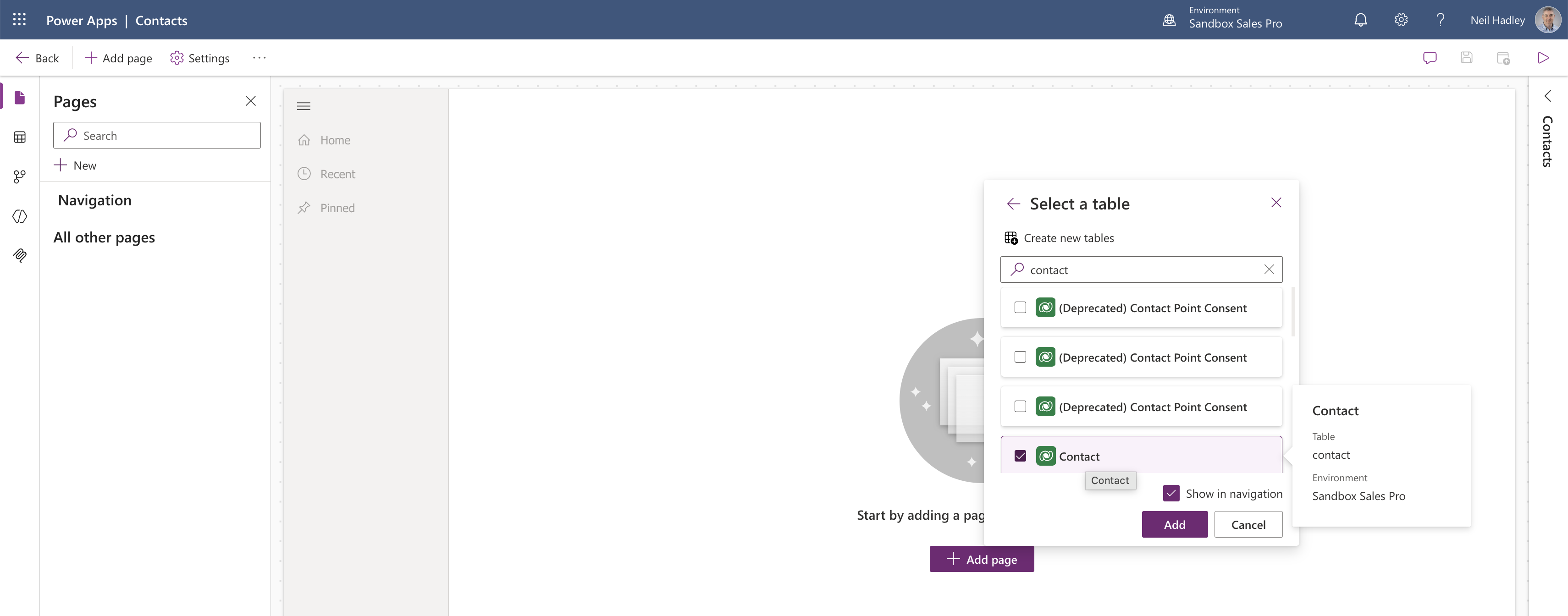Screen dimensions: 1568x616
Task: Open the bottom rail icon below Copilot
Action: 19,255
